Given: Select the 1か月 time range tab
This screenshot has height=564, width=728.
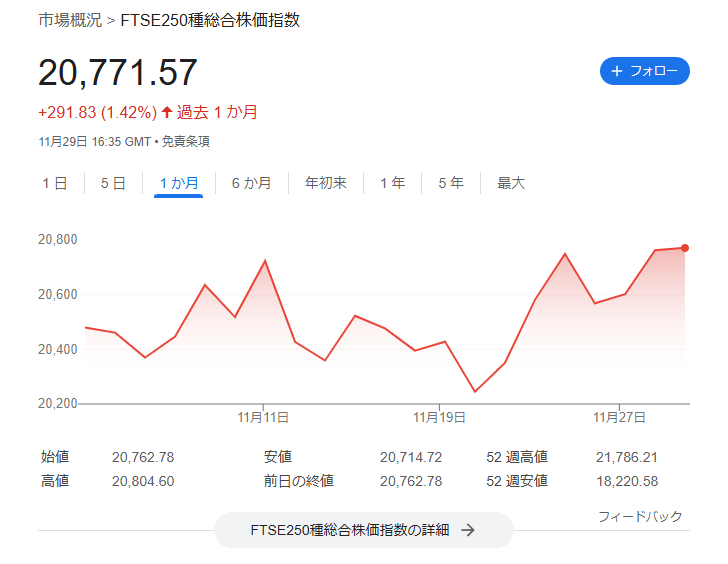Looking at the screenshot, I should coord(179,183).
